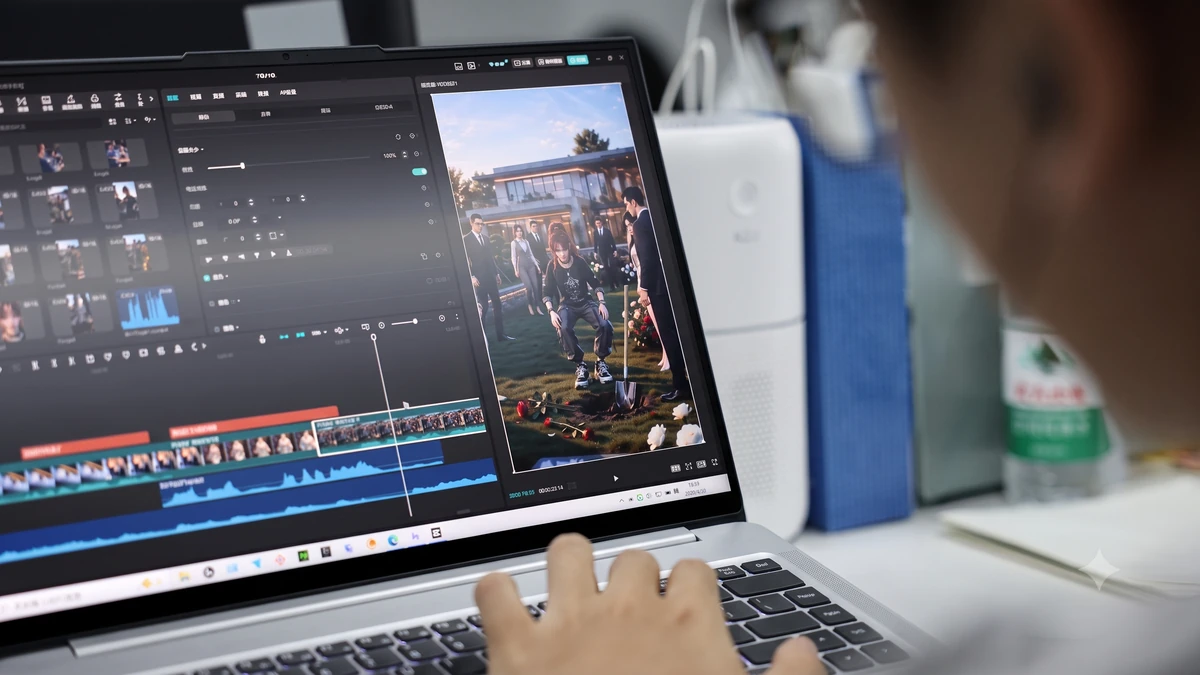
Task: Click the video editor icon in the taskbar
Action: (436, 533)
